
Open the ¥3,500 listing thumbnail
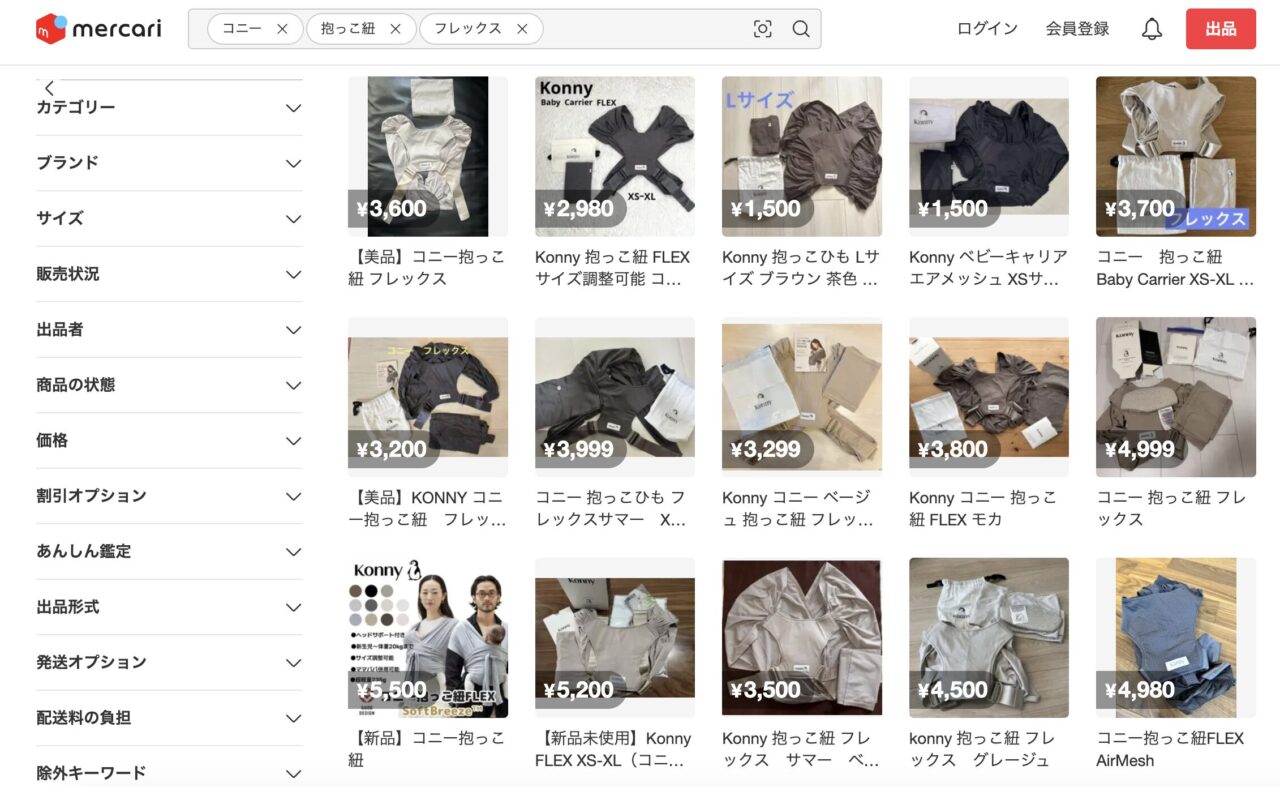(x=802, y=638)
